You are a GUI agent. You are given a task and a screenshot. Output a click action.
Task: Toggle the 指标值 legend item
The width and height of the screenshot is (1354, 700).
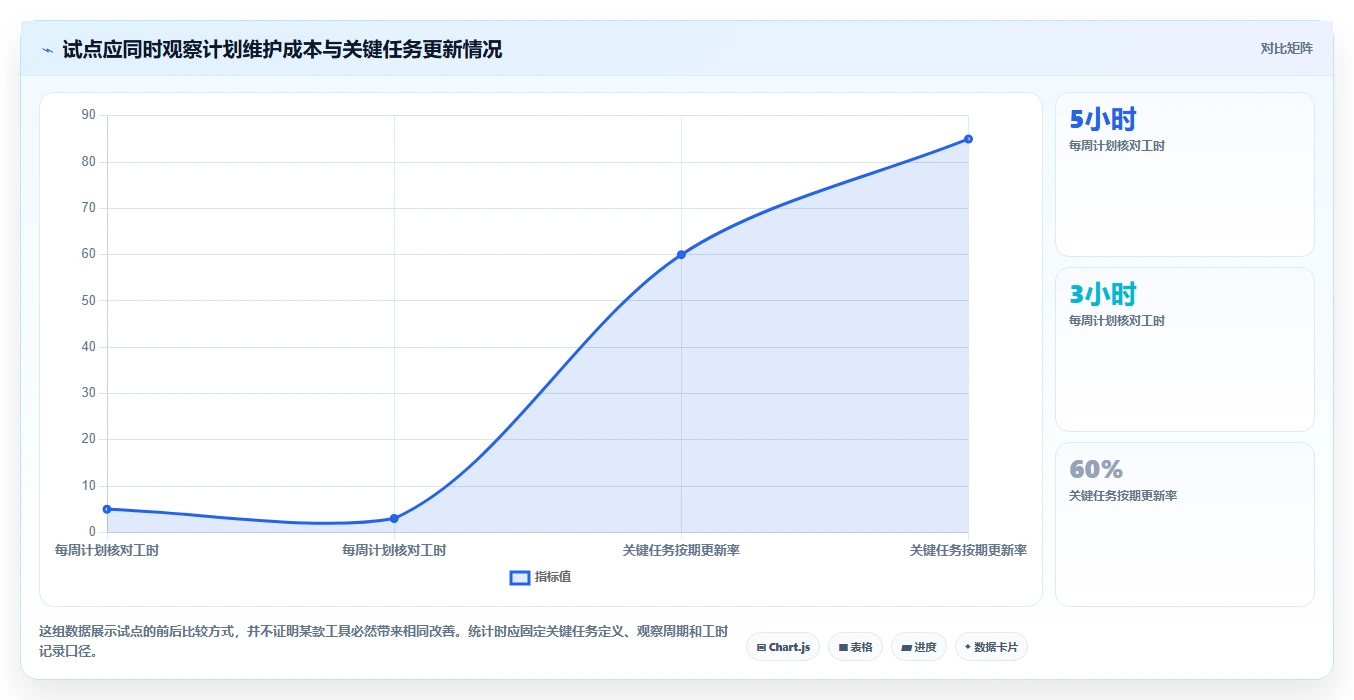(x=540, y=577)
